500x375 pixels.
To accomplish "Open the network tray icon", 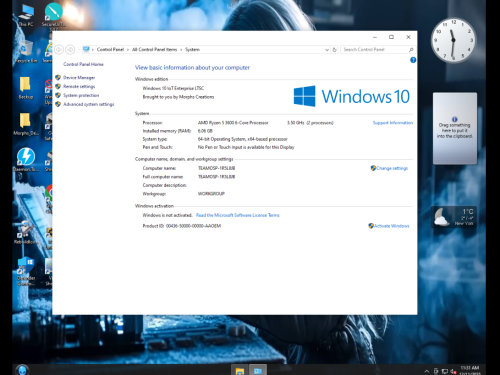I will (x=444, y=371).
